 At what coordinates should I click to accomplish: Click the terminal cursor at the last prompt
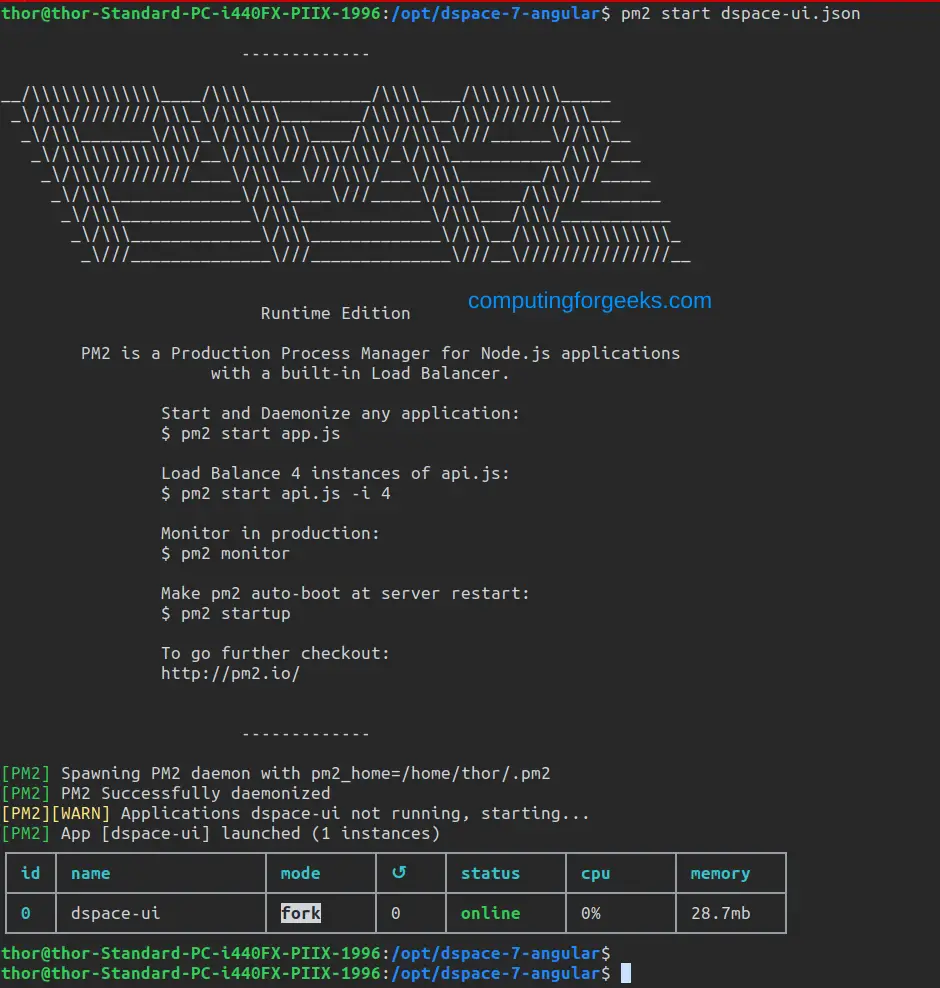[626, 973]
